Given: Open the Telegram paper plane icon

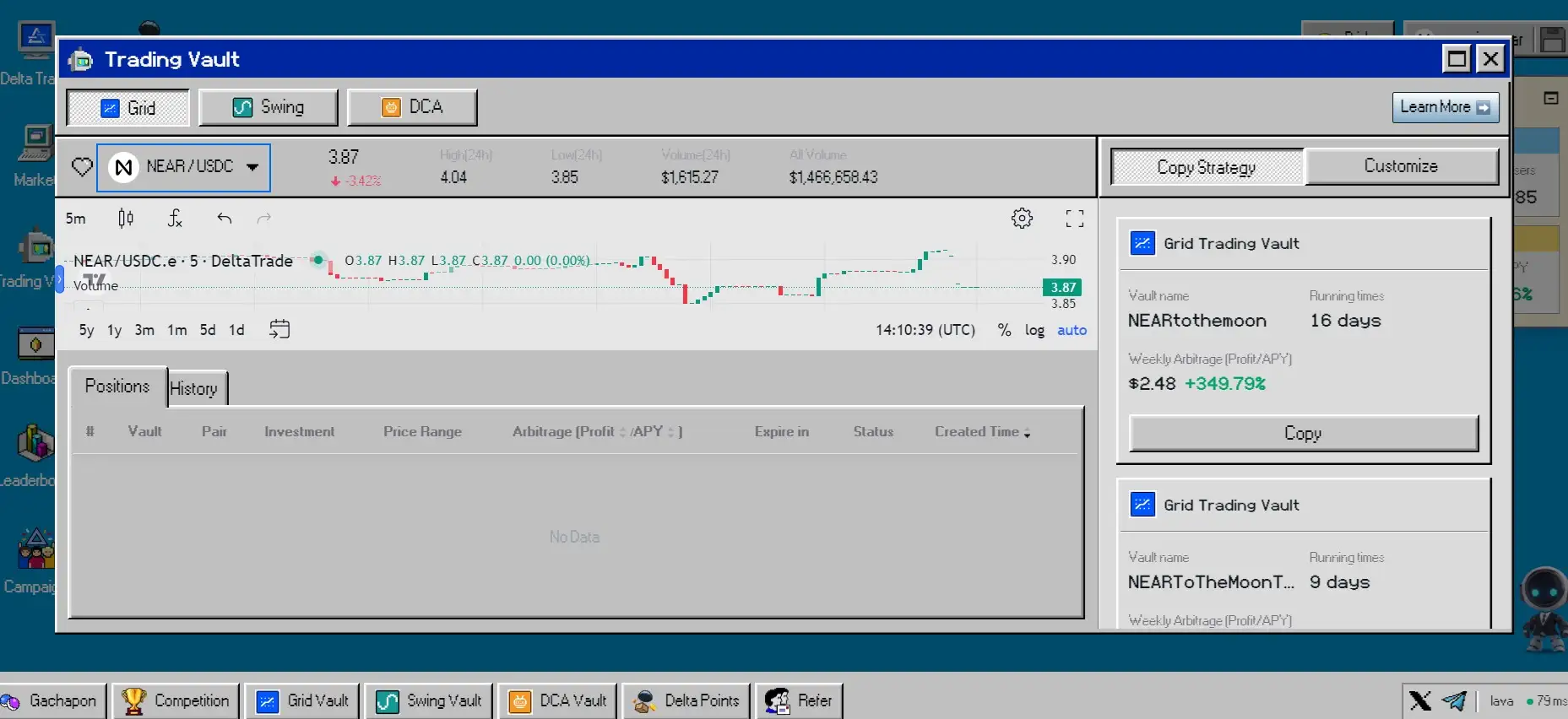Looking at the screenshot, I should [x=1454, y=700].
